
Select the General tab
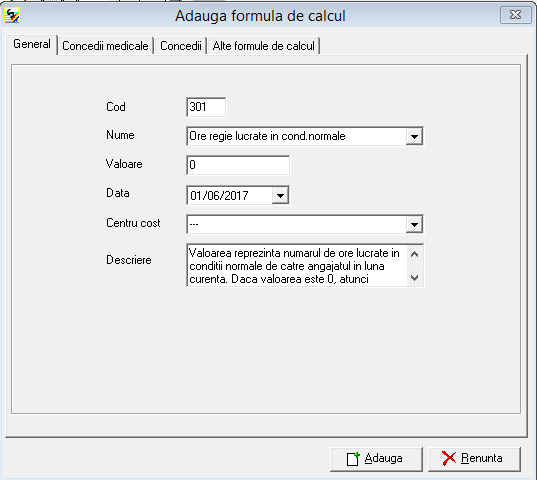tap(32, 44)
